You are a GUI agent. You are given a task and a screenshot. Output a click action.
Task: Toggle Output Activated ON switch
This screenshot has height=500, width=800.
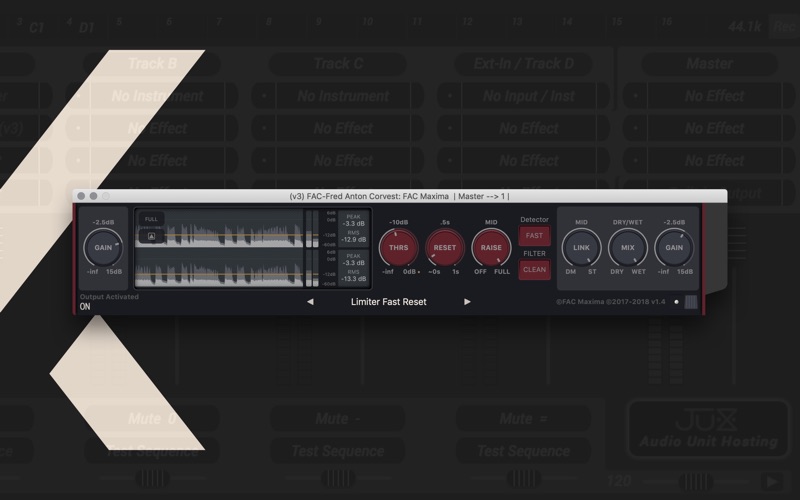85,307
